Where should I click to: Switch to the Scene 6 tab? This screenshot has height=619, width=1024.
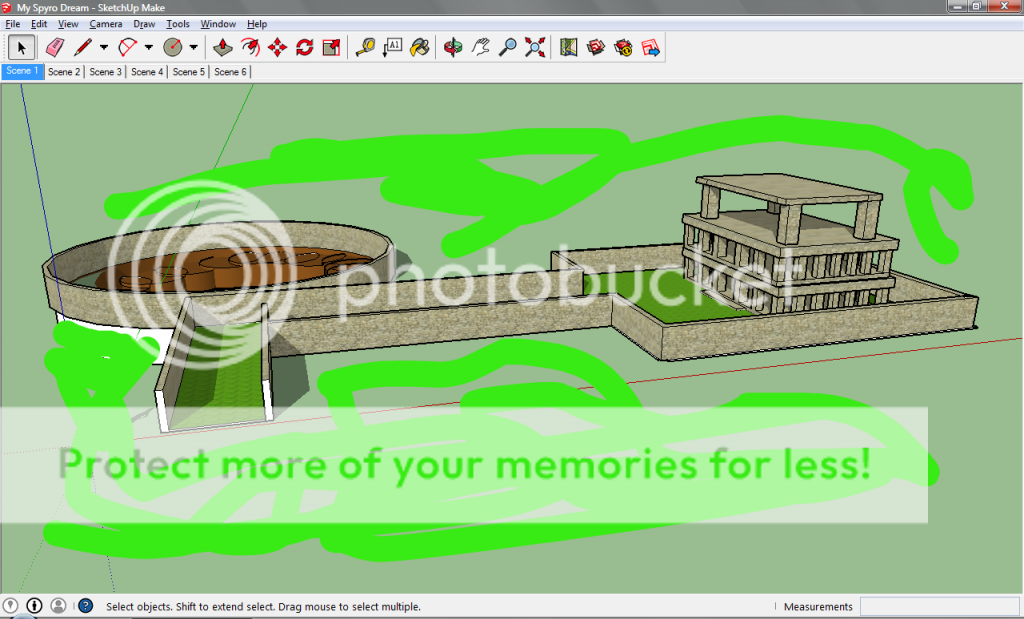coord(230,72)
